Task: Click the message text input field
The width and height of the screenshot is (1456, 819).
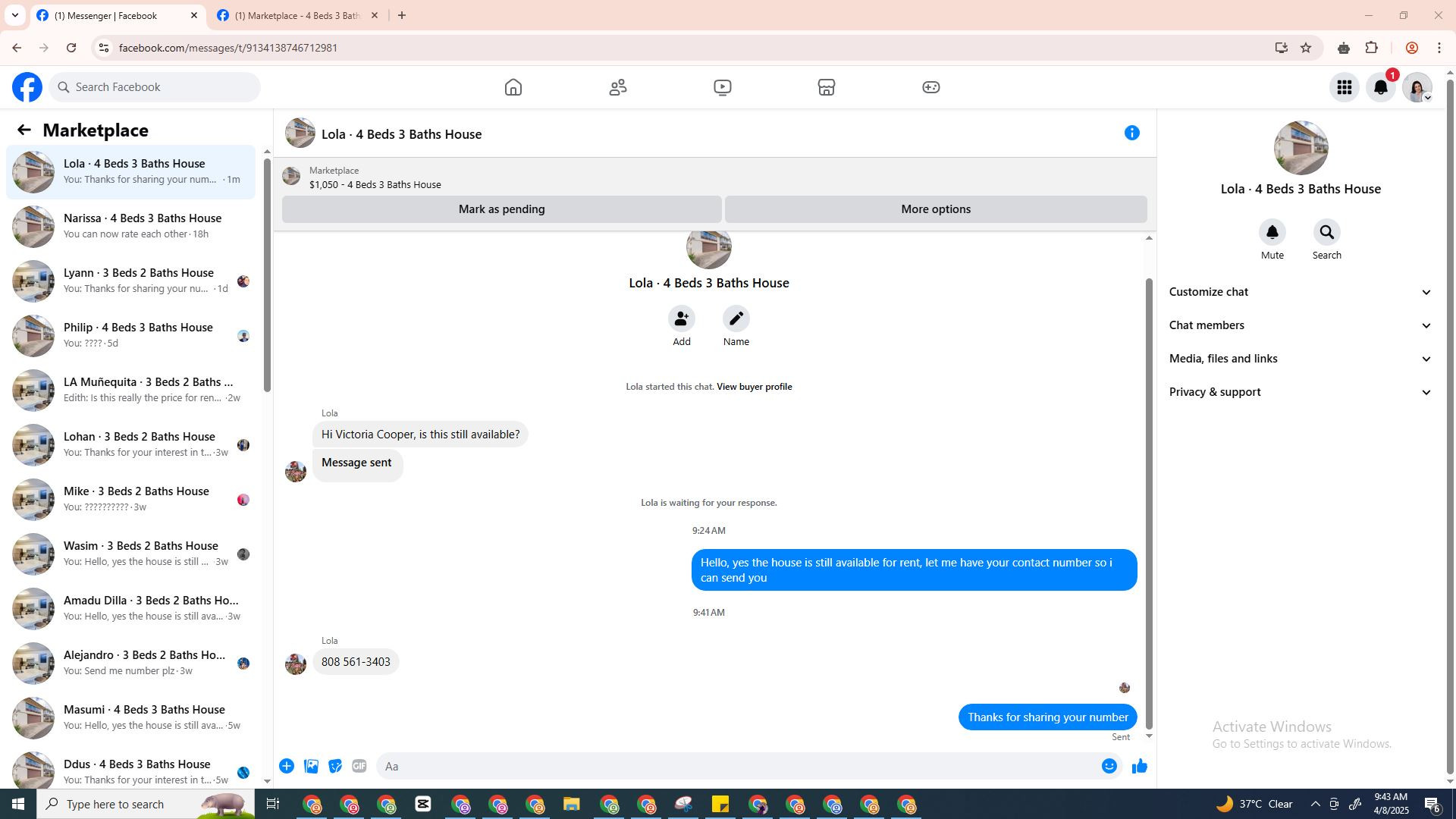Action: point(736,767)
